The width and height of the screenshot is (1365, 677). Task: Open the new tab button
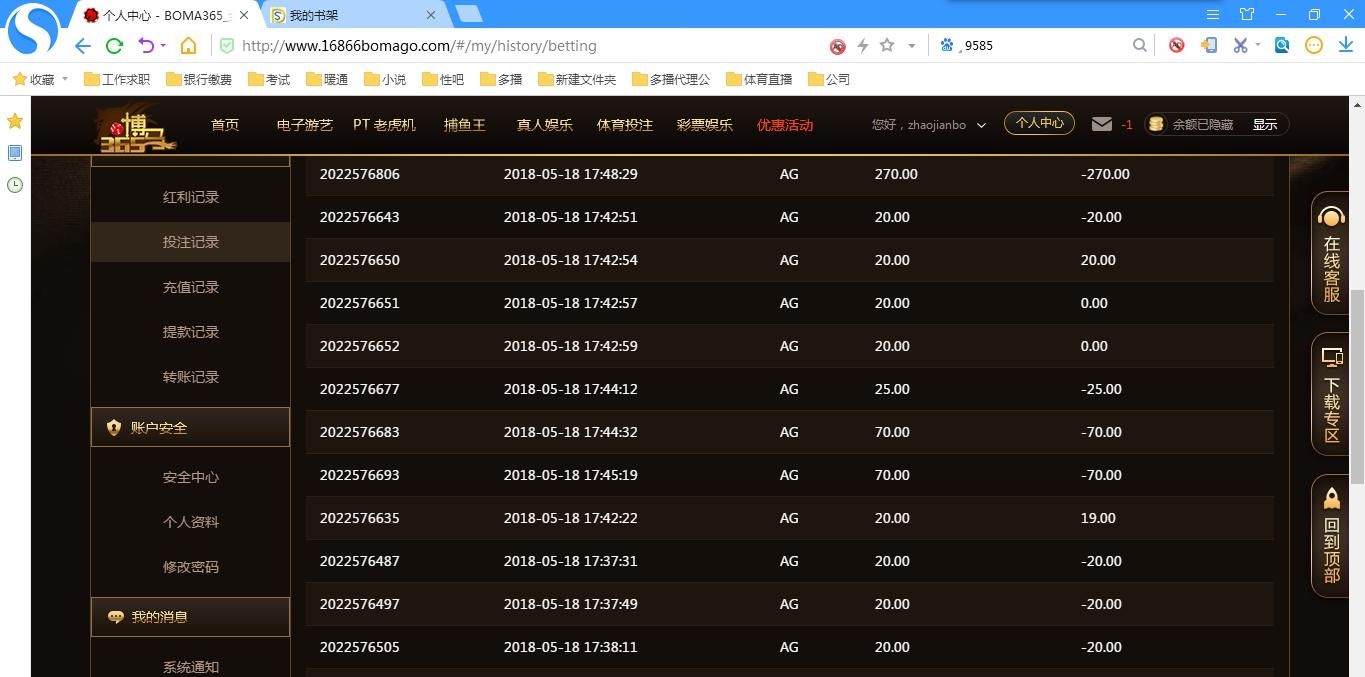click(468, 14)
